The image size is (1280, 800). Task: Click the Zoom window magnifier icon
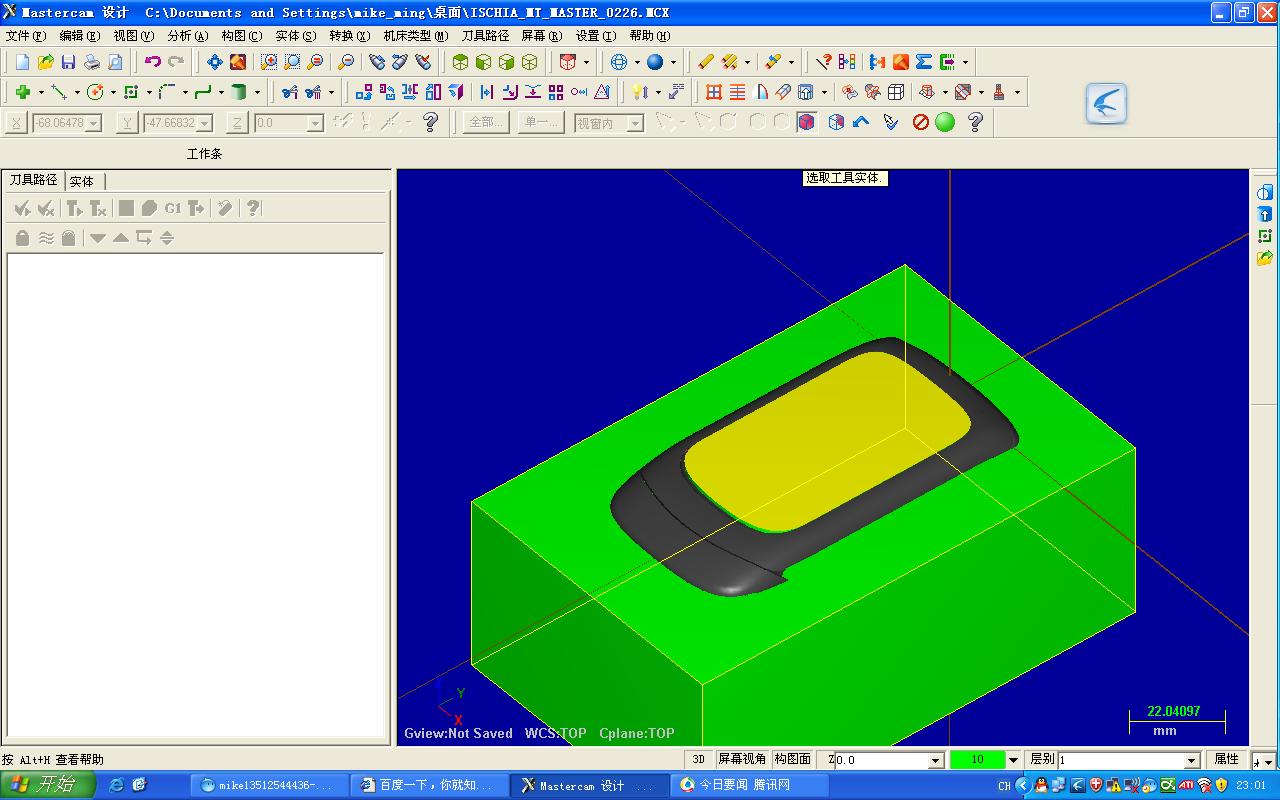(x=269, y=62)
